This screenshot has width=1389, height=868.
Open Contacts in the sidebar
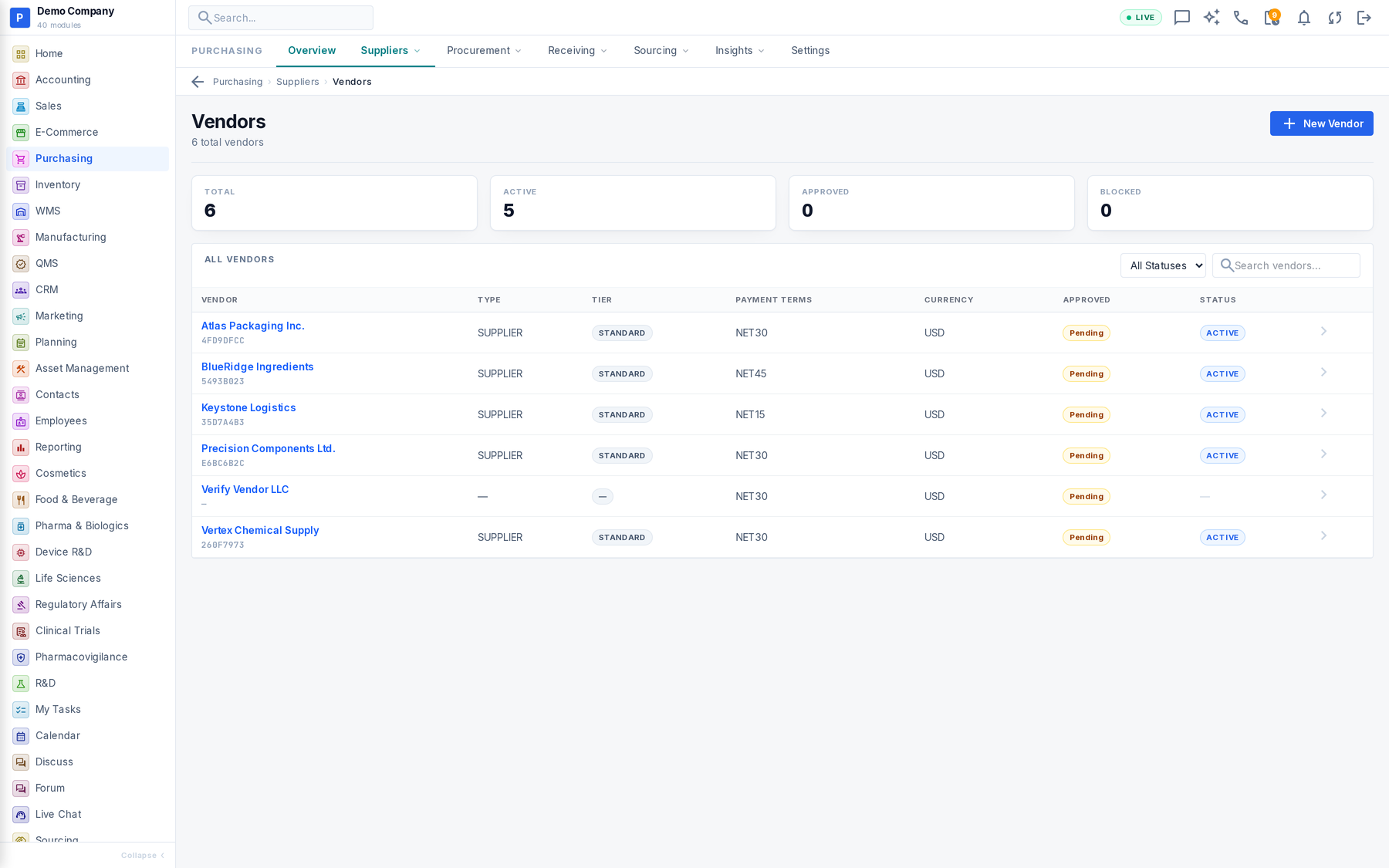[x=87, y=394]
